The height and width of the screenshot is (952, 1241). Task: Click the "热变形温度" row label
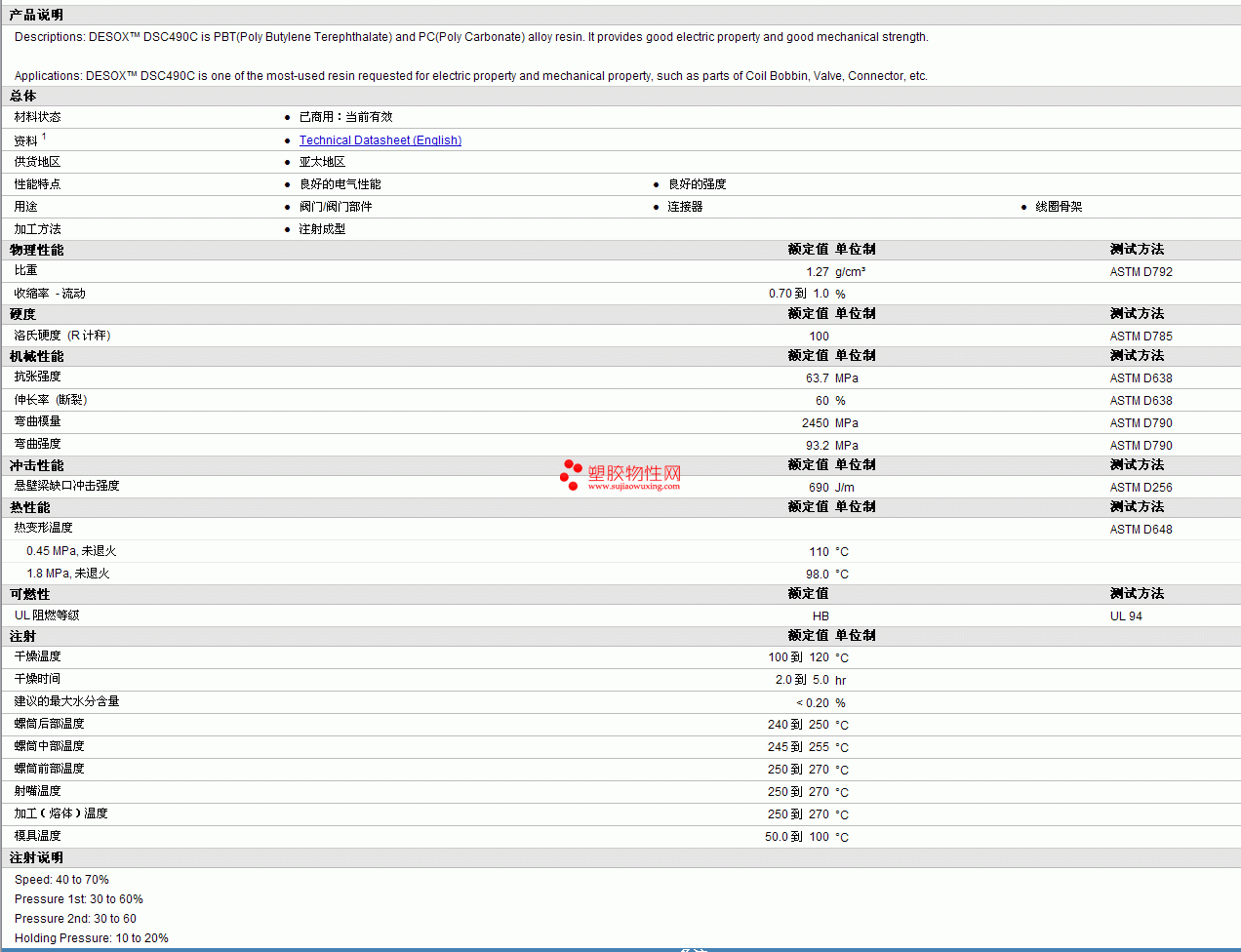43,528
